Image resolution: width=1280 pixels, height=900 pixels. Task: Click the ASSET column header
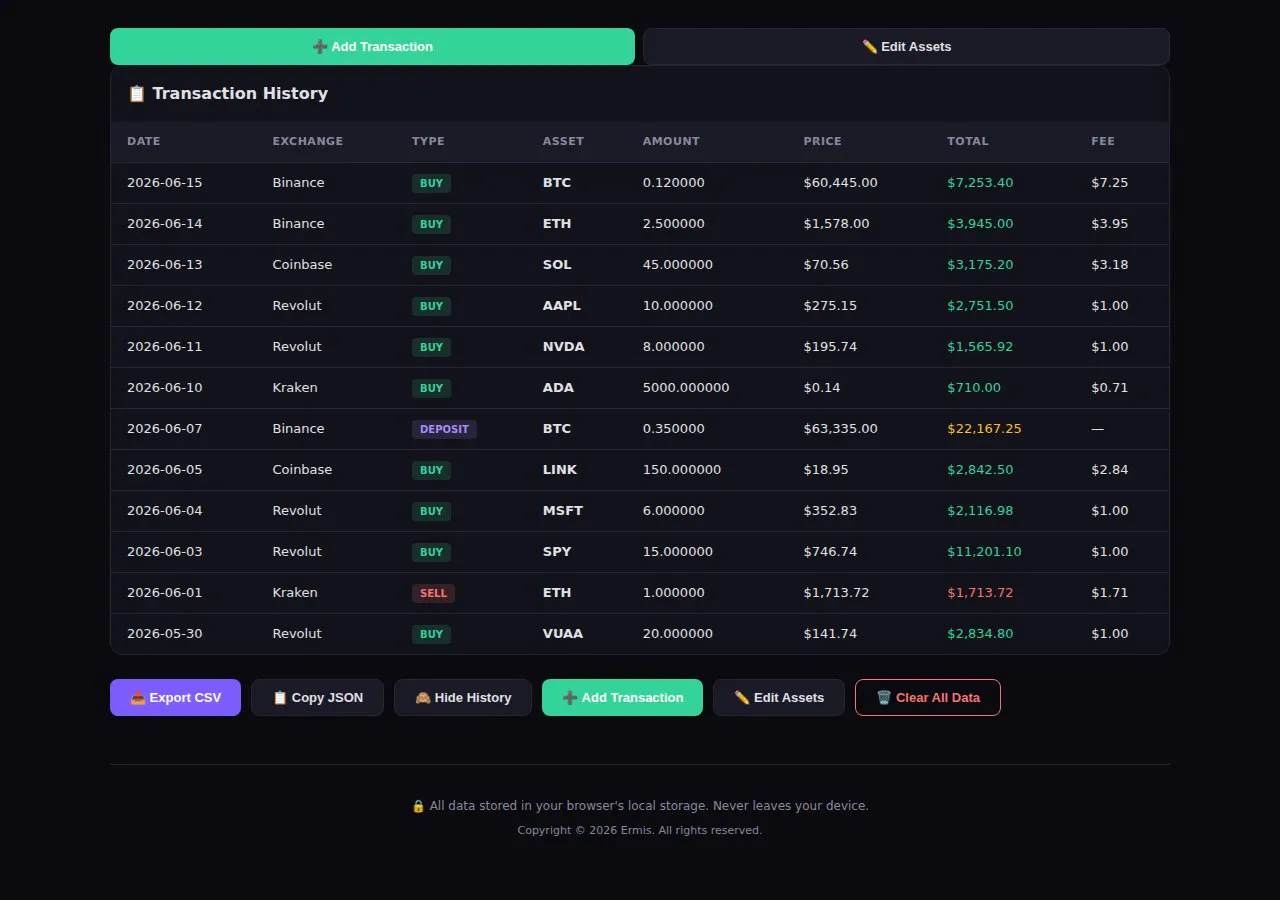[563, 141]
